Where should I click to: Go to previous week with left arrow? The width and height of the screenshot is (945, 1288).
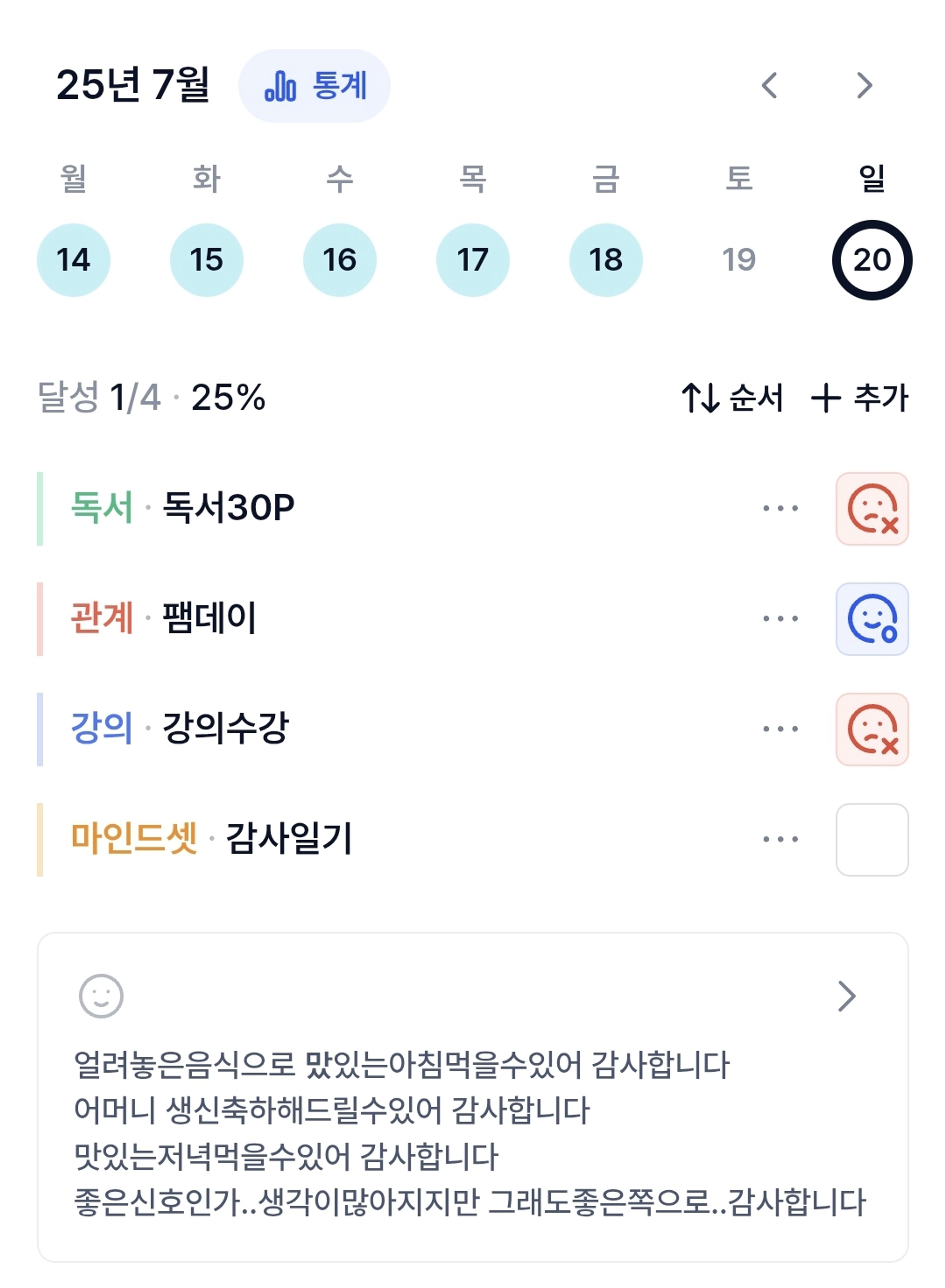[x=770, y=86]
